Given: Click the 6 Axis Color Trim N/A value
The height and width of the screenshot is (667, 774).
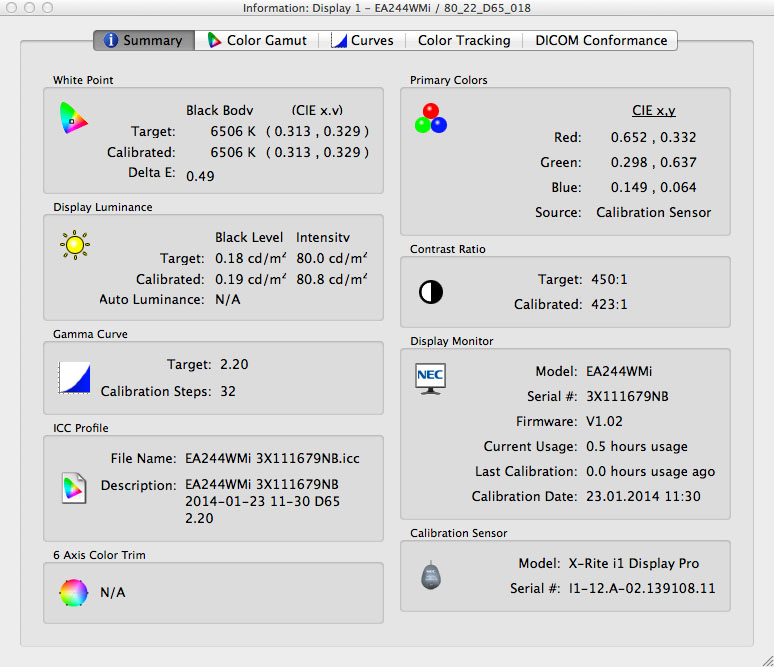Looking at the screenshot, I should pyautogui.click(x=113, y=592).
